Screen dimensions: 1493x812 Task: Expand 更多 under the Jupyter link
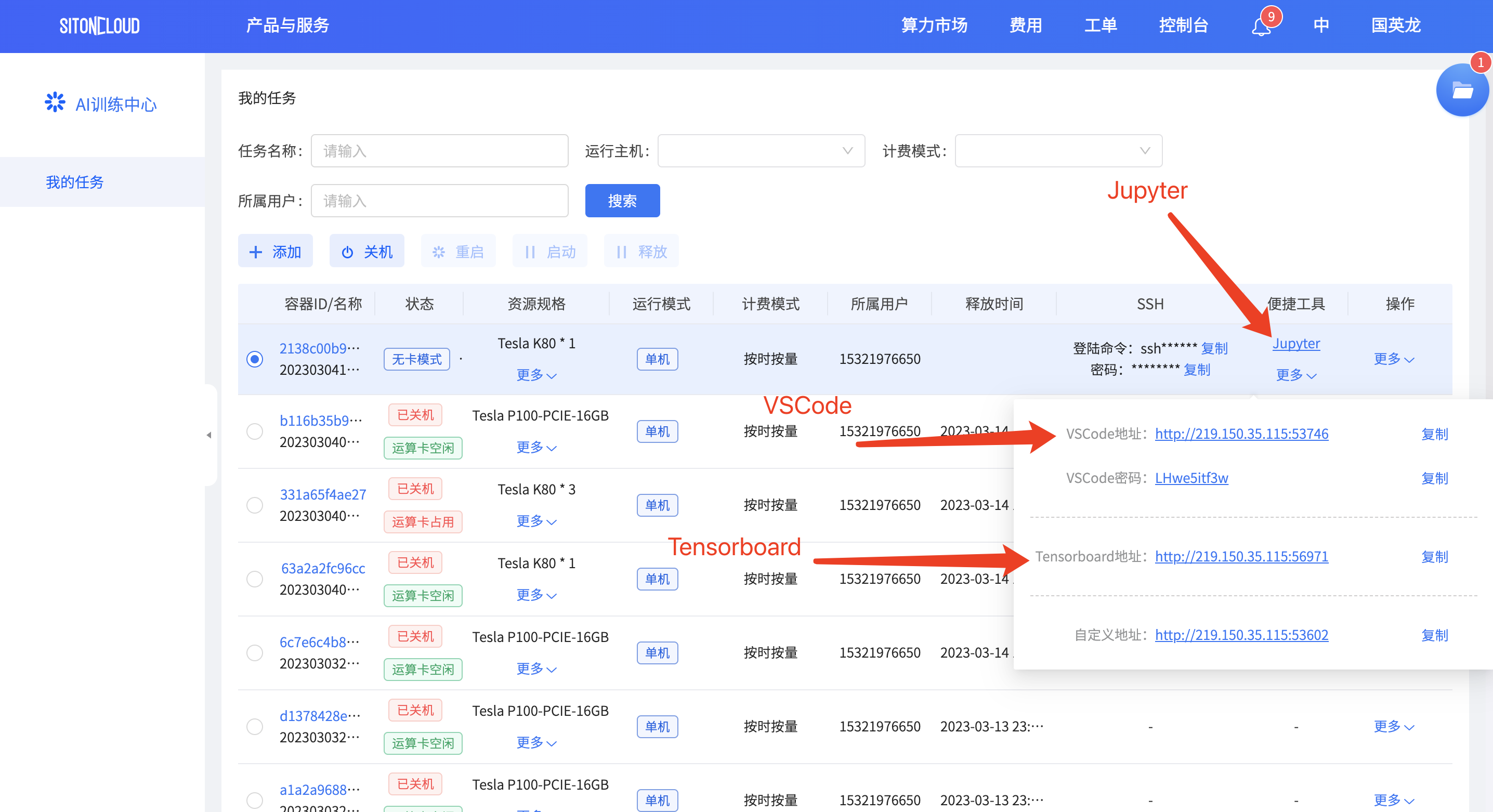1296,375
